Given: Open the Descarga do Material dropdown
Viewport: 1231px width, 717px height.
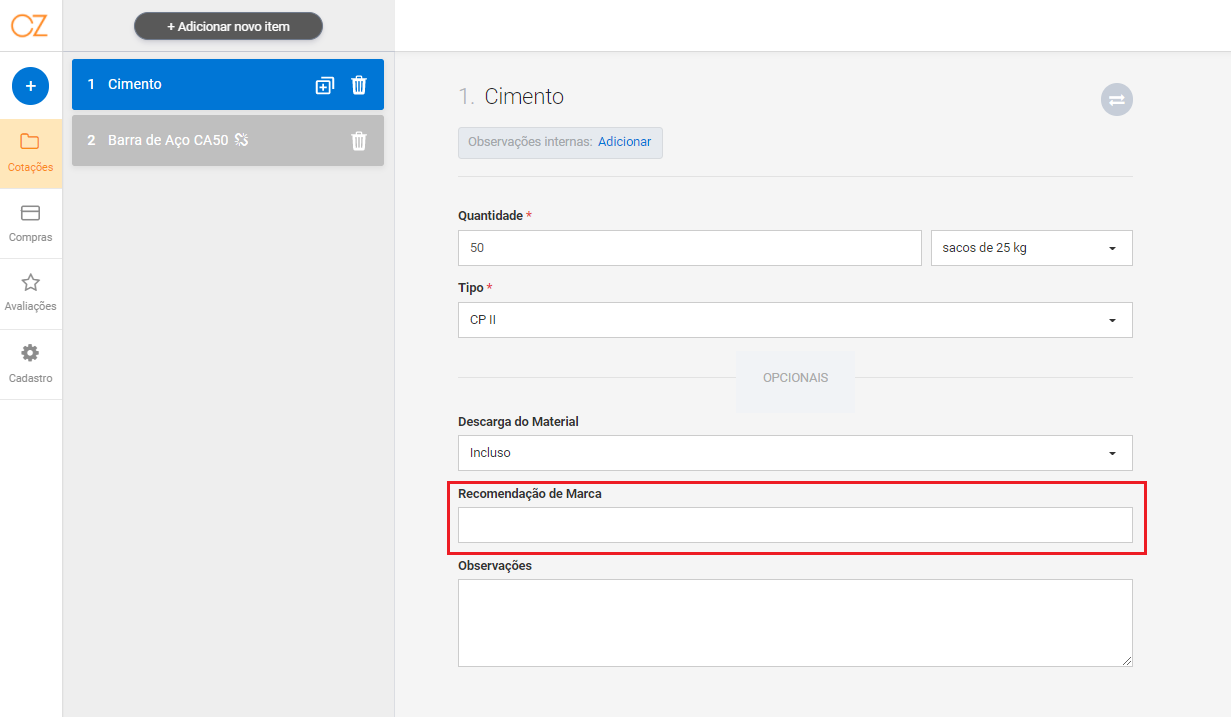Looking at the screenshot, I should pos(795,452).
